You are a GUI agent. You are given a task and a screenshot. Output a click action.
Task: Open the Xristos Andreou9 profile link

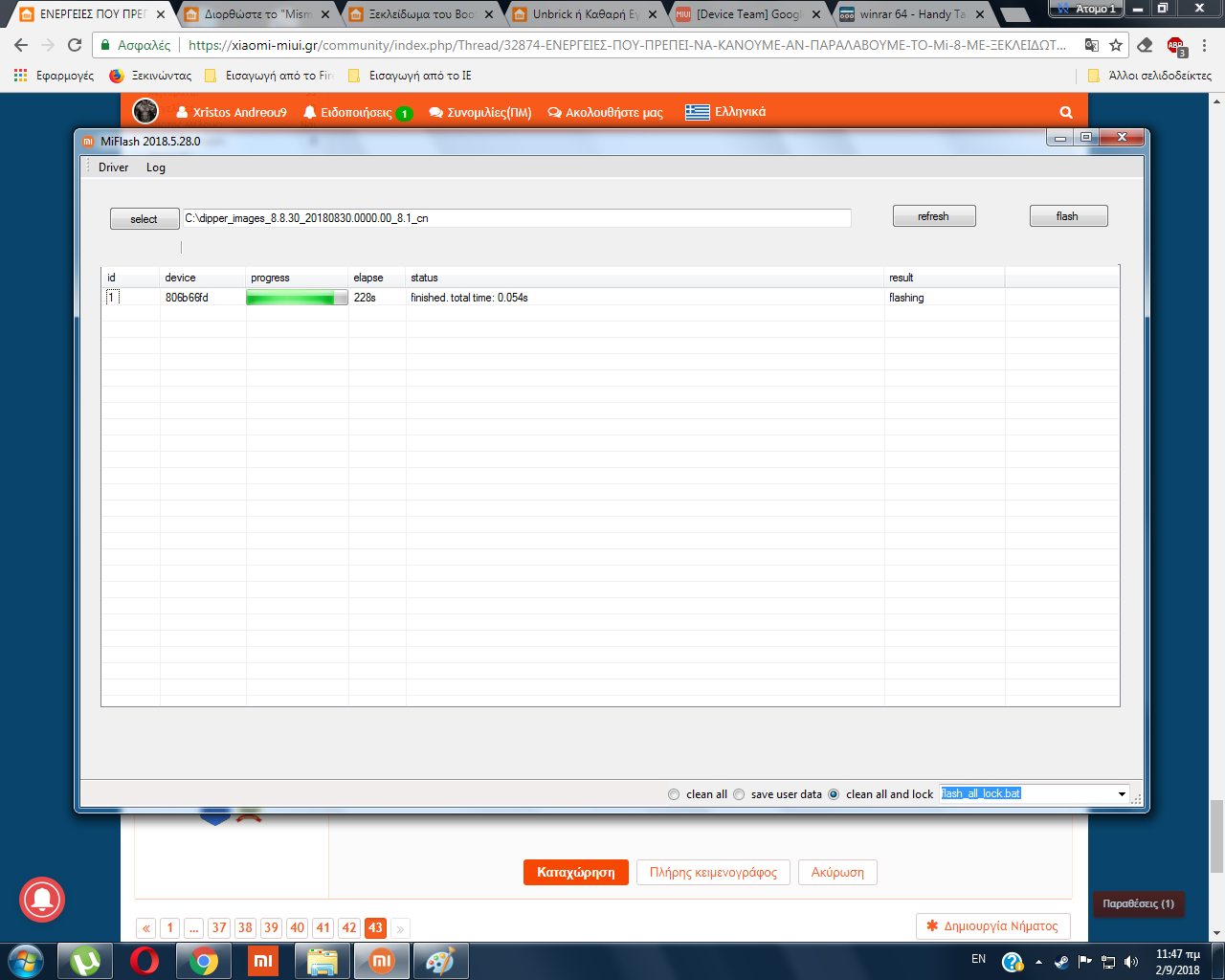[232, 112]
